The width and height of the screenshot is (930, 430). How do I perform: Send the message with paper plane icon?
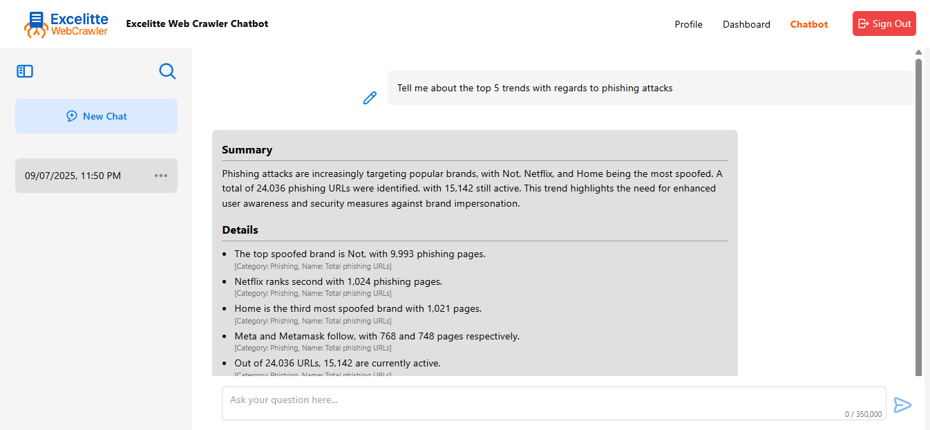pos(902,405)
